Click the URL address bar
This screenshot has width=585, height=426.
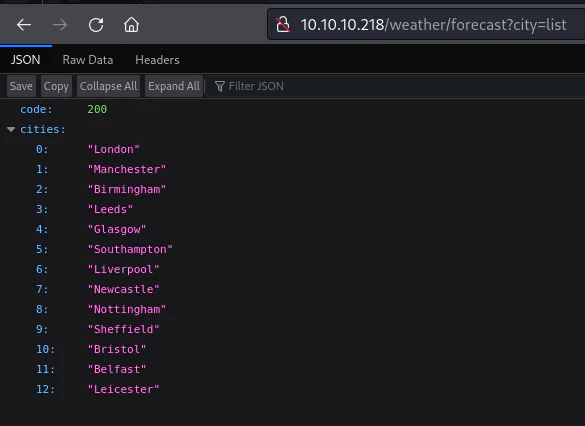(426, 25)
